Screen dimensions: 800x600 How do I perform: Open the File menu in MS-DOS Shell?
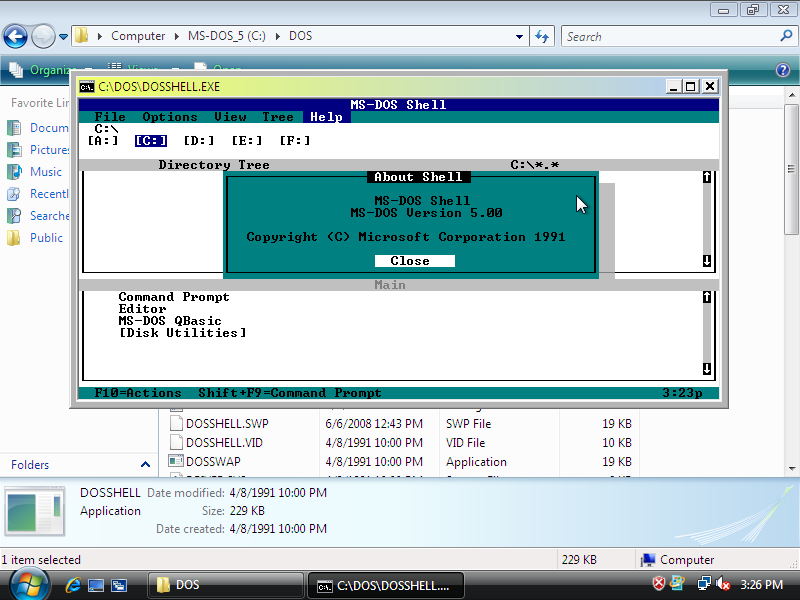pos(110,117)
